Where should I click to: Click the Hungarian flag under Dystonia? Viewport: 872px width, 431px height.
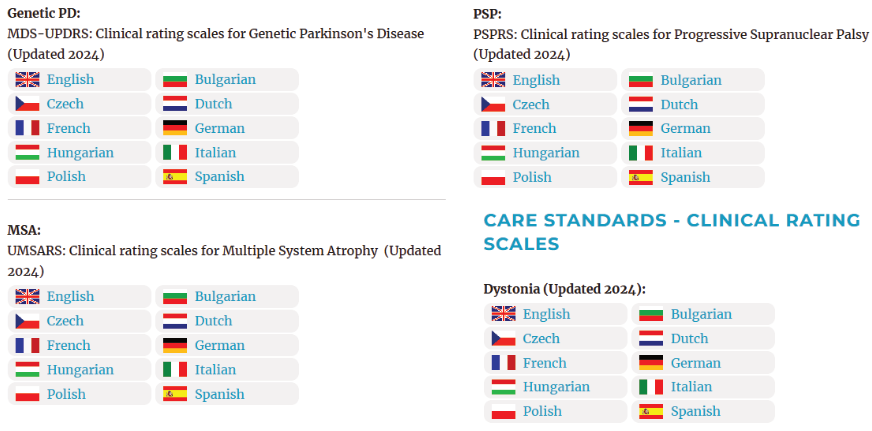click(x=503, y=387)
